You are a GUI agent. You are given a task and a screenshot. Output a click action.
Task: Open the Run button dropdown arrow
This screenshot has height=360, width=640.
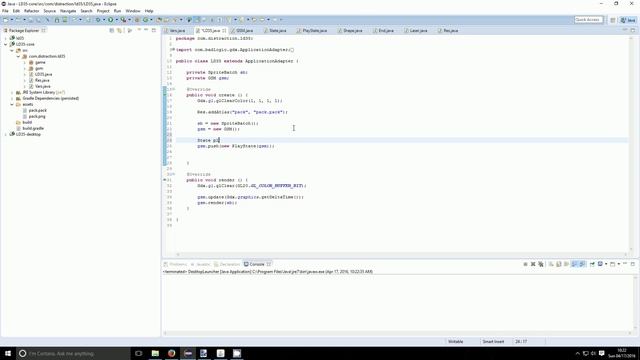tap(116, 20)
